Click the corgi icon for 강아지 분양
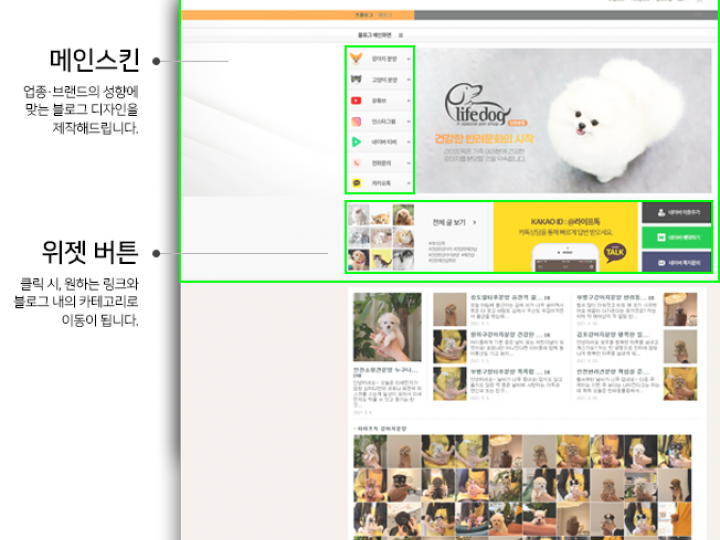The width and height of the screenshot is (720, 540). pyautogui.click(x=356, y=59)
